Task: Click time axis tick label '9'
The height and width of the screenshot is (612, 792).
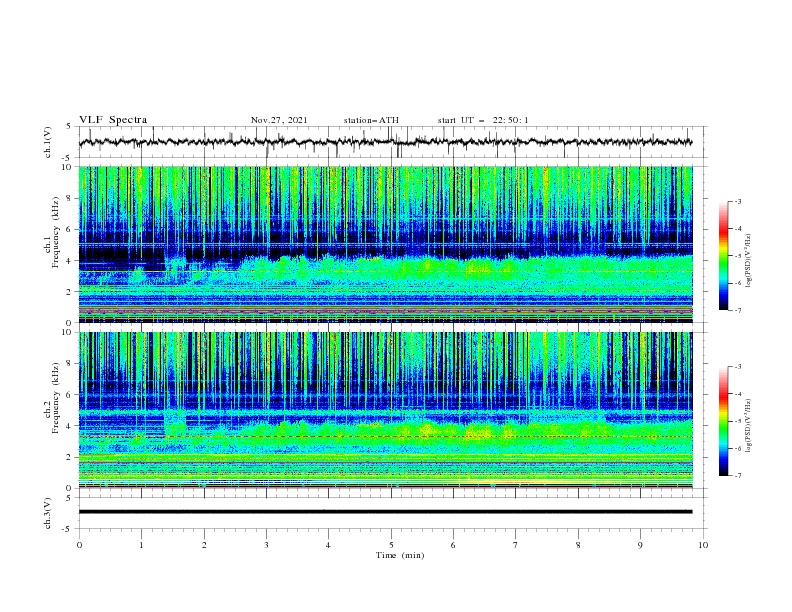Action: click(640, 545)
